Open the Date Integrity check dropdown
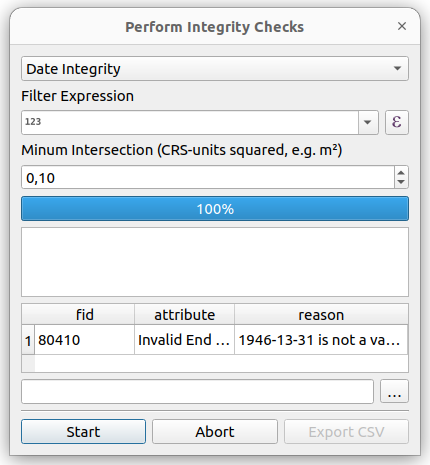This screenshot has width=430, height=465. [215, 69]
